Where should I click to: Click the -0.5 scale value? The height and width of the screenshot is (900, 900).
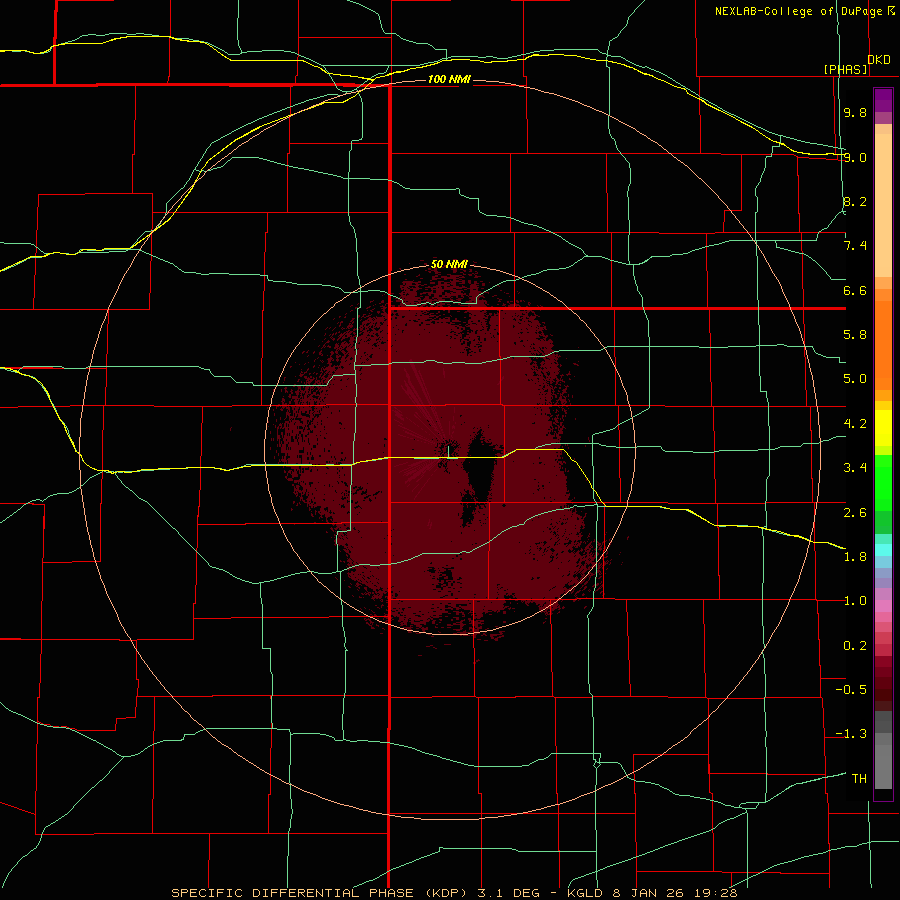tap(851, 690)
